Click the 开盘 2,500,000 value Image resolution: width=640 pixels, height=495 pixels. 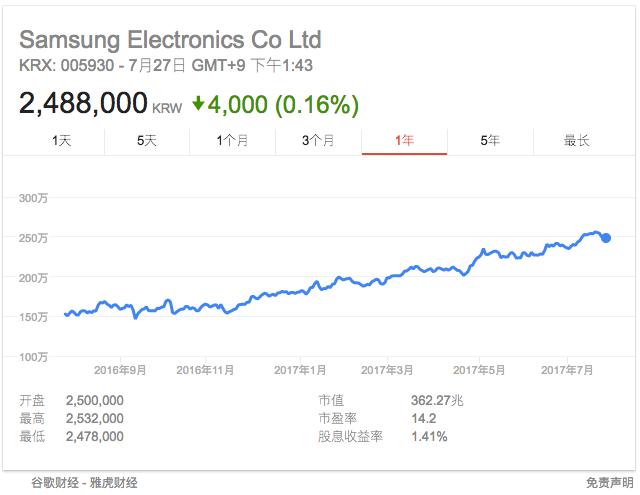pyautogui.click(x=95, y=400)
